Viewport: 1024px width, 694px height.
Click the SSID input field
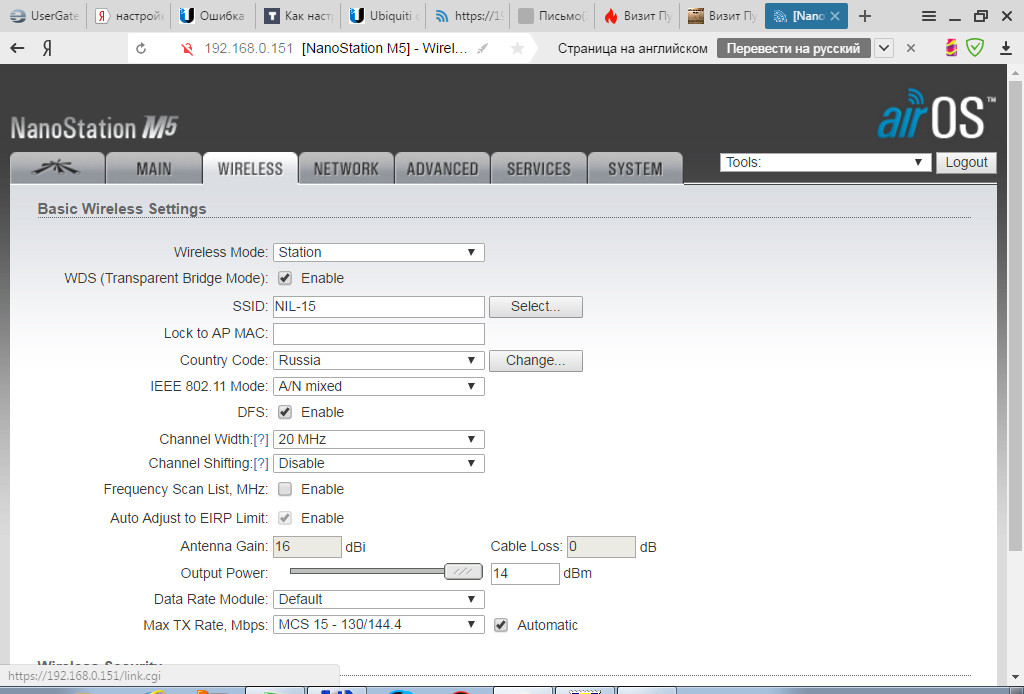pos(378,306)
